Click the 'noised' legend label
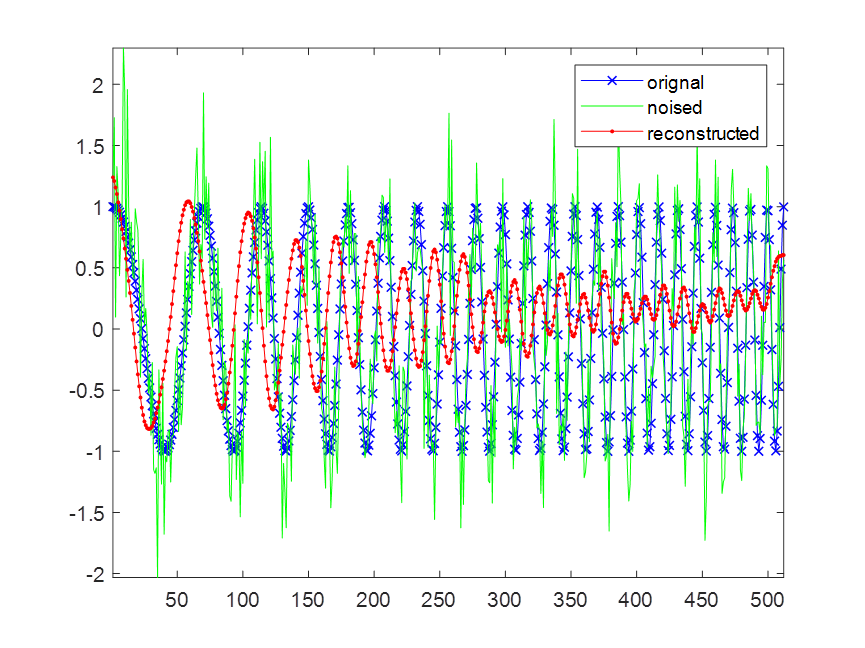This screenshot has height=648, width=865. coord(674,107)
